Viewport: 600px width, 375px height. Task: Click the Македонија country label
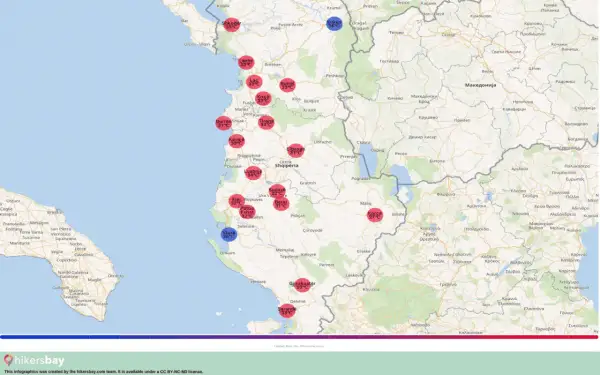pos(481,85)
